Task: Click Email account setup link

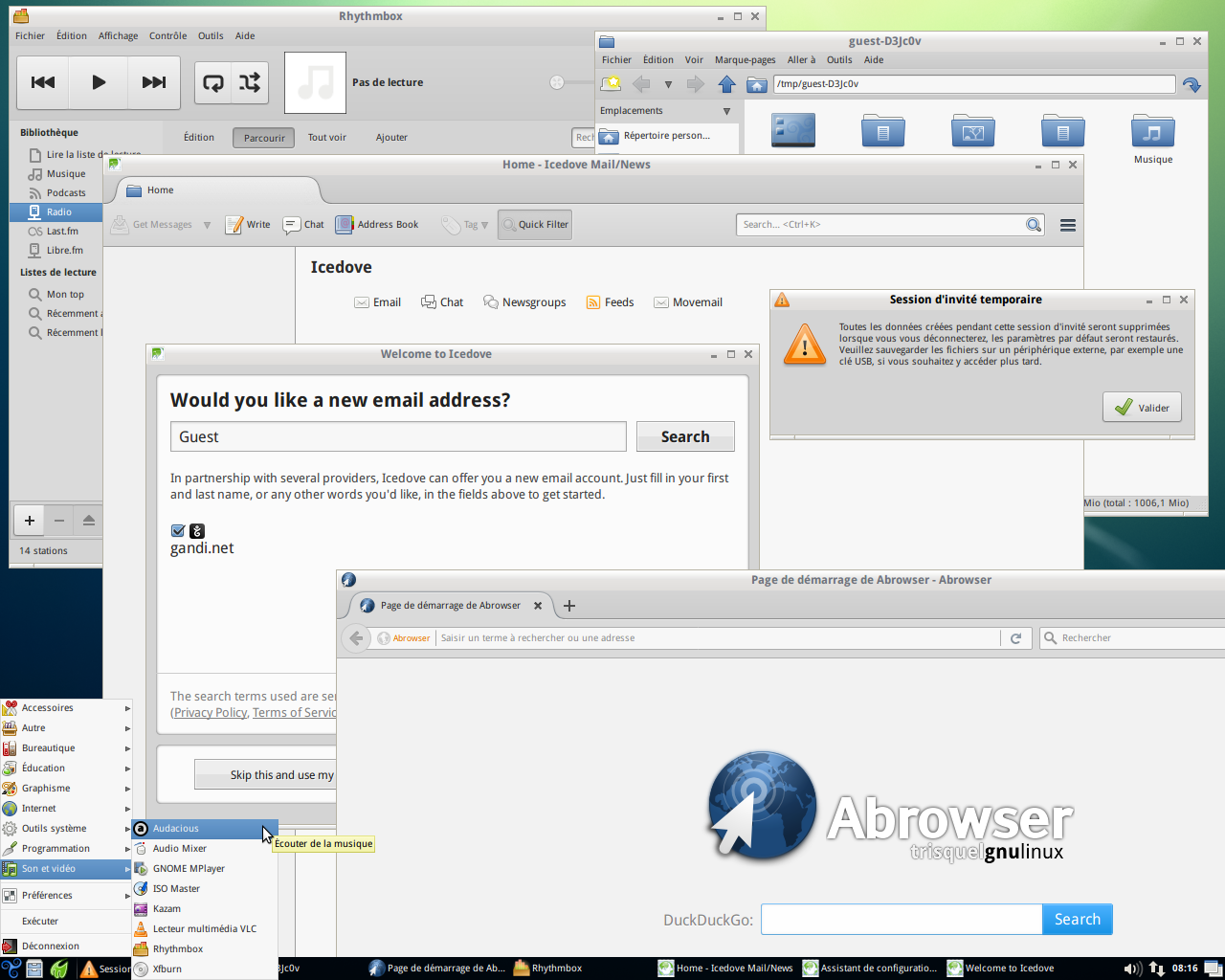Action: tap(377, 302)
